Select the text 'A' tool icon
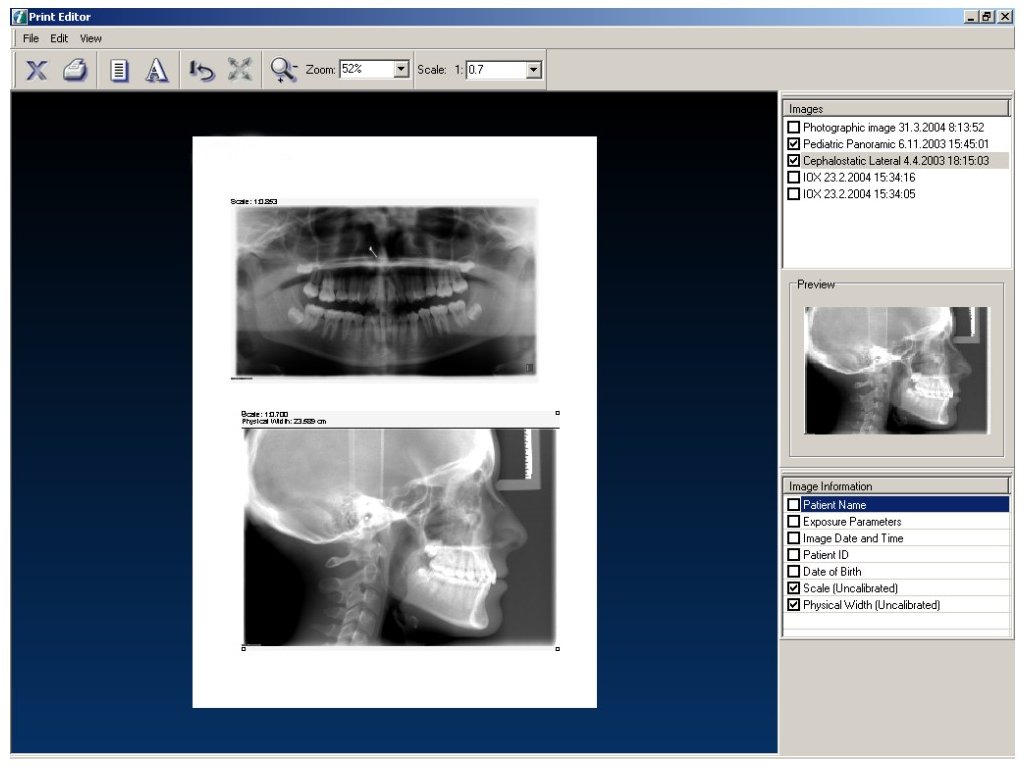Viewport: 1024px width, 768px height. 156,70
